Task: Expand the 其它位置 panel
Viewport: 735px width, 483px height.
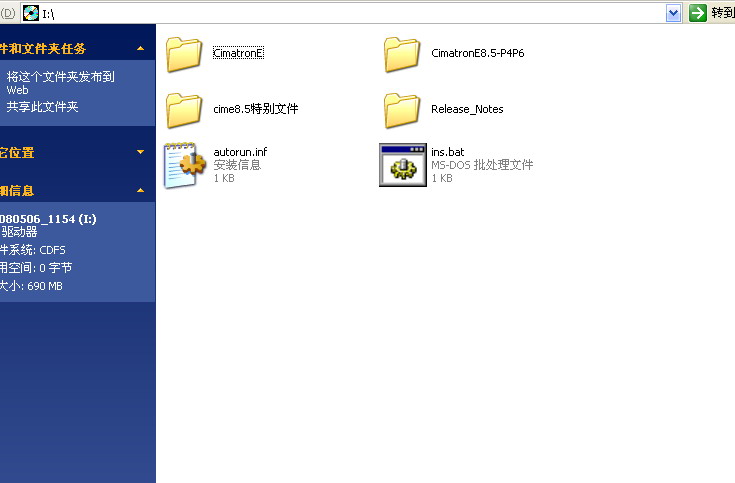Action: 140,152
